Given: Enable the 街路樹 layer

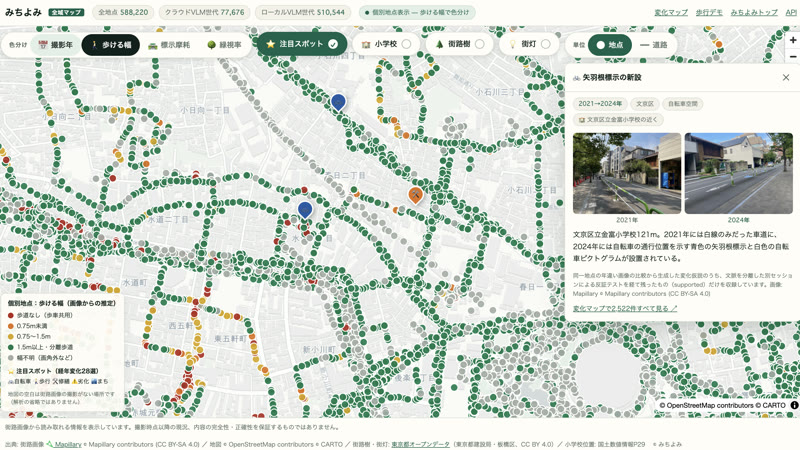Looking at the screenshot, I should [459, 44].
